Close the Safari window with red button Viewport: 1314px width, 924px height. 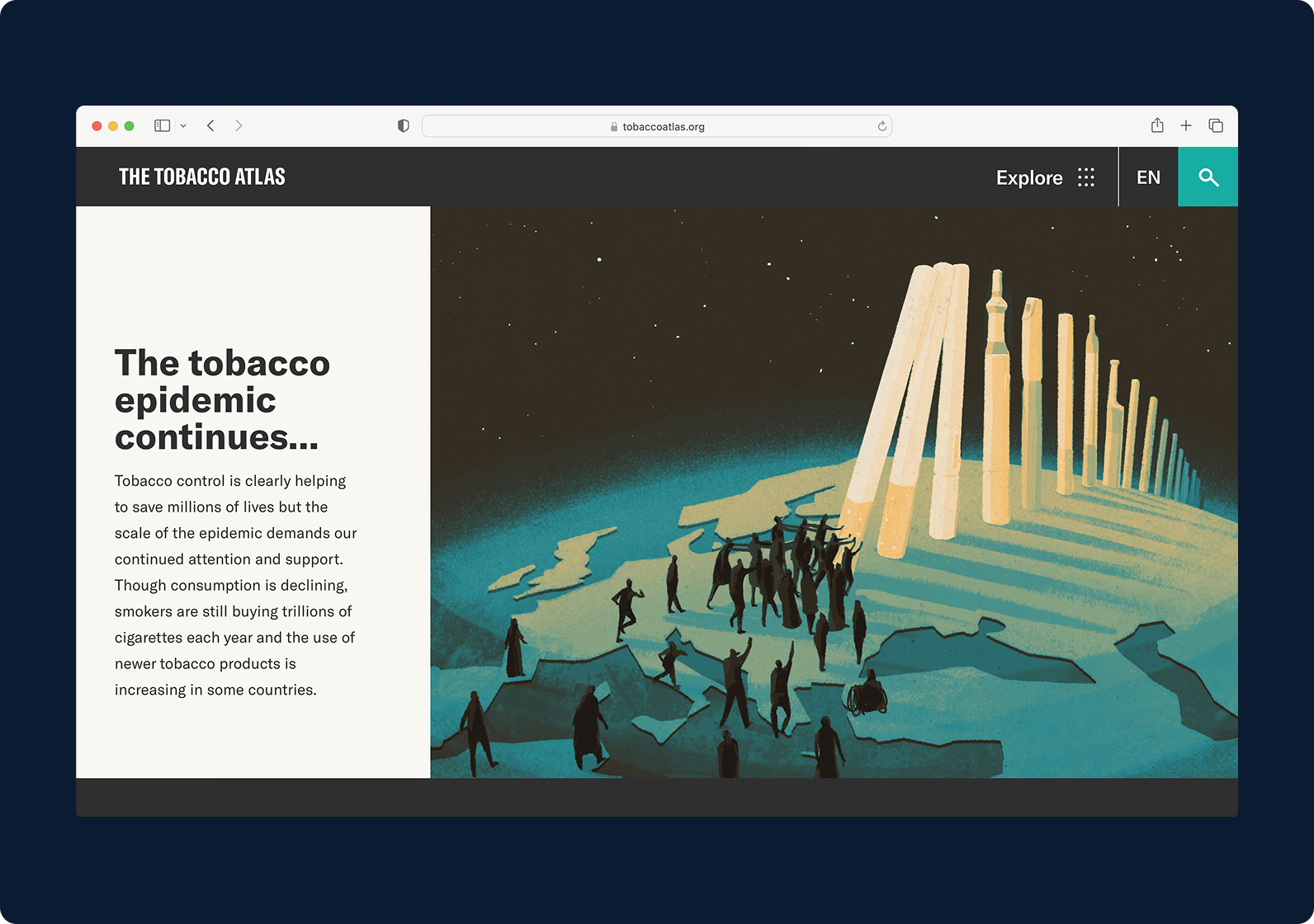(97, 126)
